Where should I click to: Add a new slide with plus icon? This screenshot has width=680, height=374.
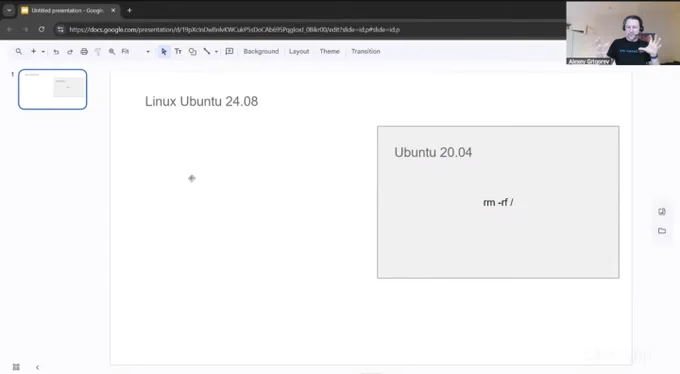33,51
